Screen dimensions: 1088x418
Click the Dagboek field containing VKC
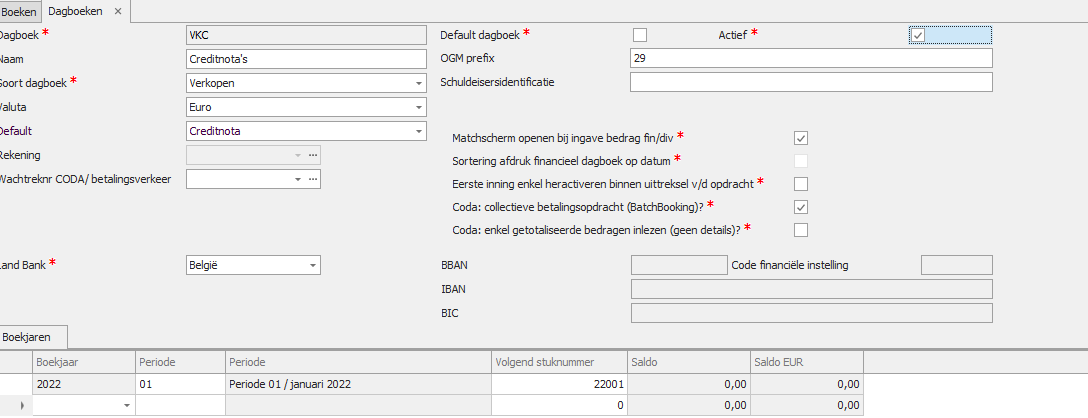coord(306,35)
